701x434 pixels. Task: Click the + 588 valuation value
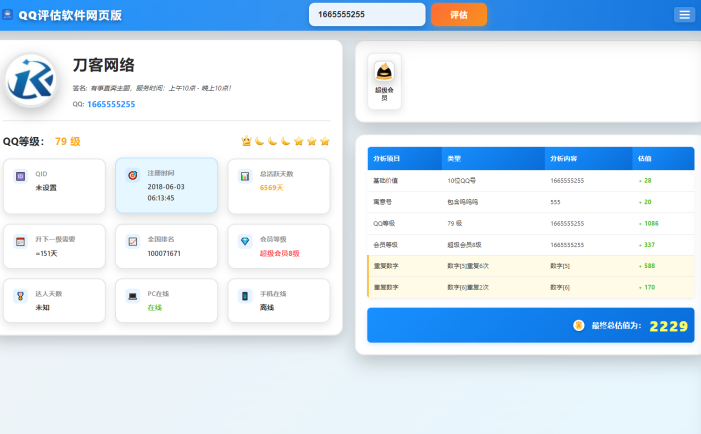[646, 266]
